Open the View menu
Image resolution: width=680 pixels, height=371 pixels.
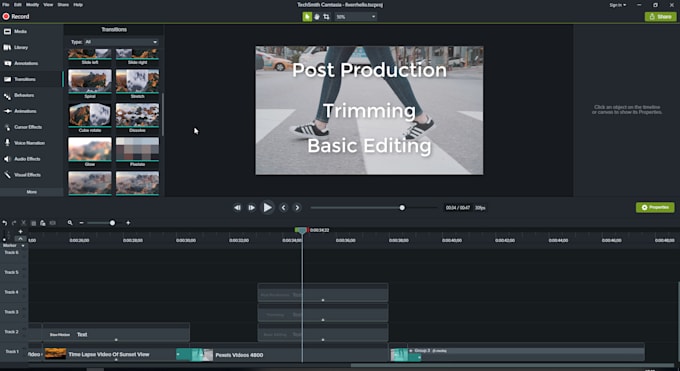coord(48,5)
